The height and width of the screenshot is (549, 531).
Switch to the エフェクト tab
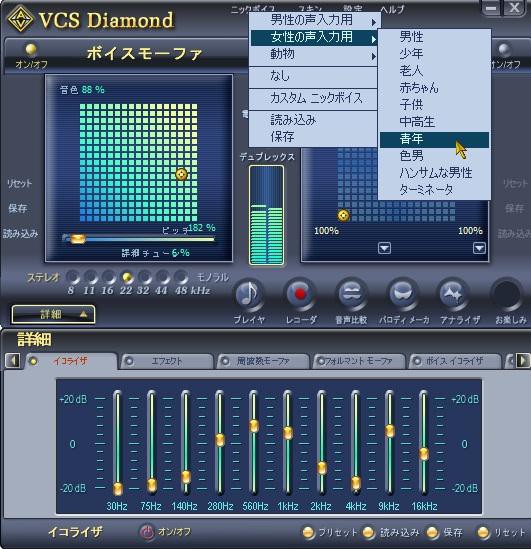167,361
